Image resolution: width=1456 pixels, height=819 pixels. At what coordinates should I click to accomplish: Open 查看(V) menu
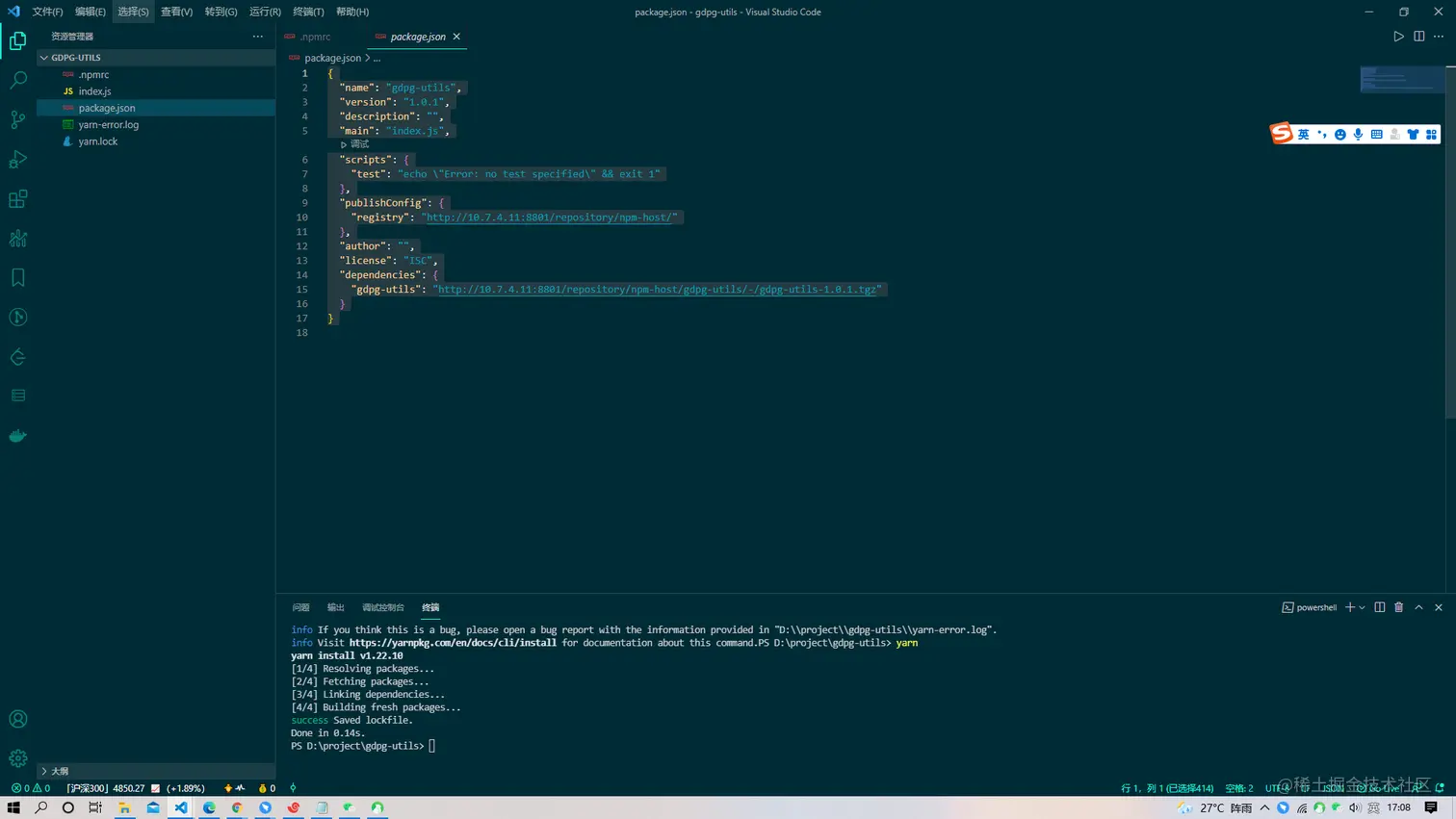coord(176,12)
